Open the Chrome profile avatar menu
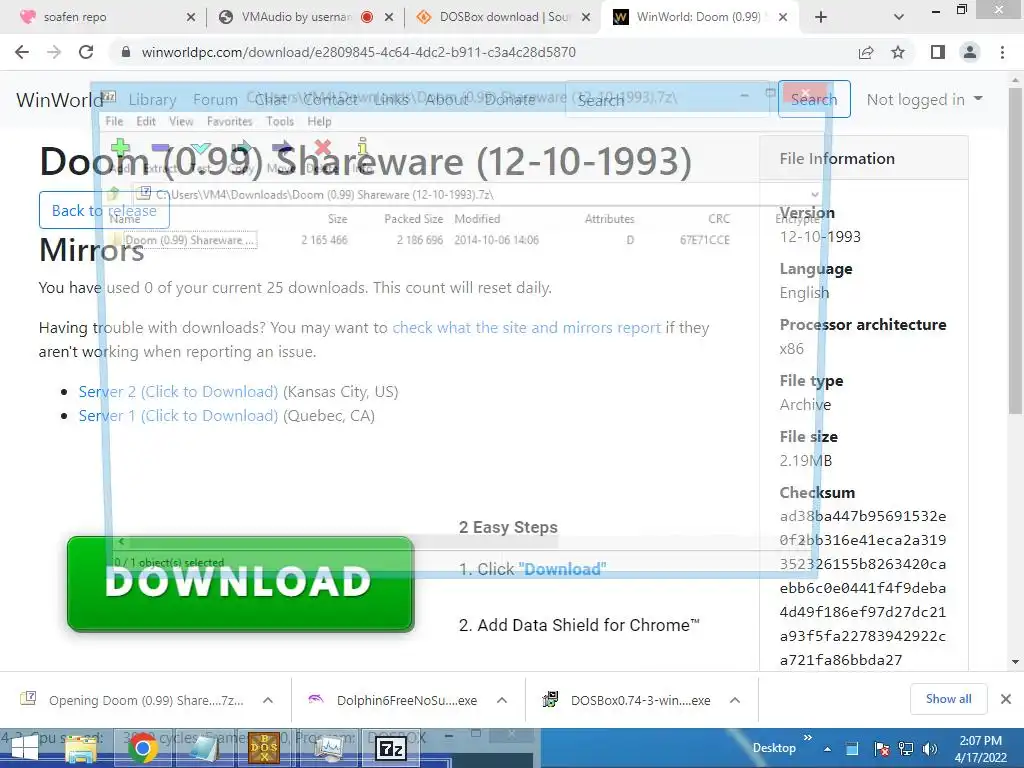This screenshot has width=1024, height=768. (x=970, y=52)
